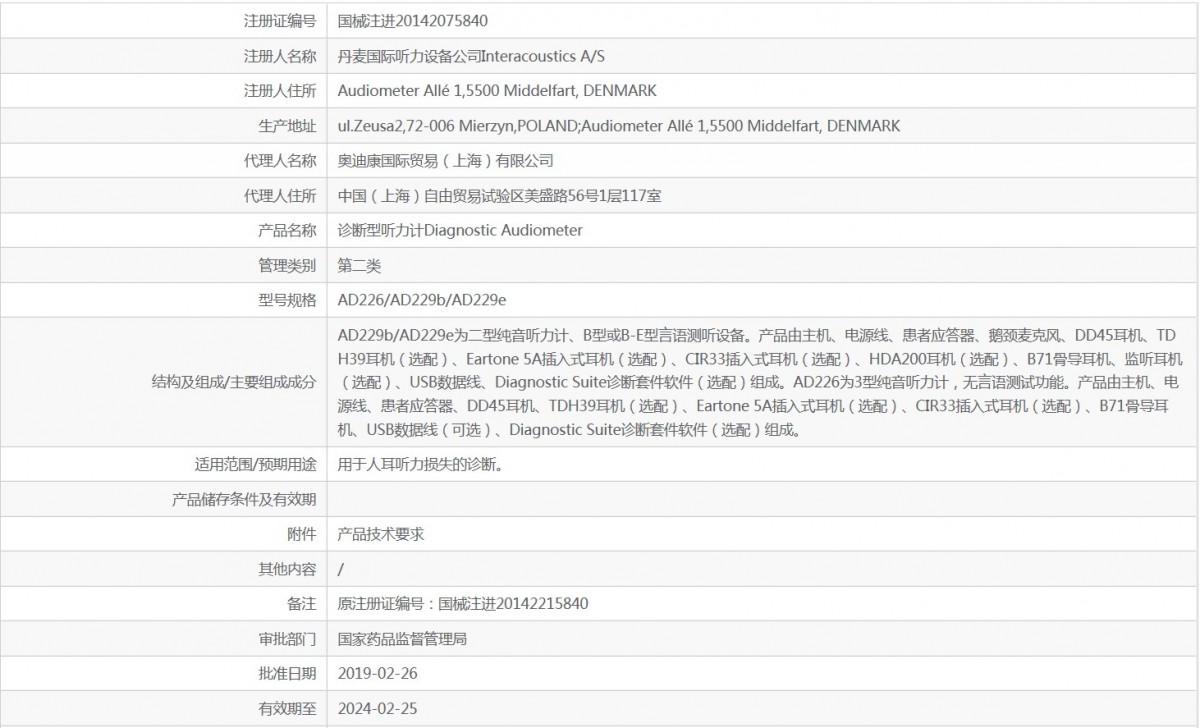Click the 代理人名称 label
1200x728 pixels.
coord(280,160)
